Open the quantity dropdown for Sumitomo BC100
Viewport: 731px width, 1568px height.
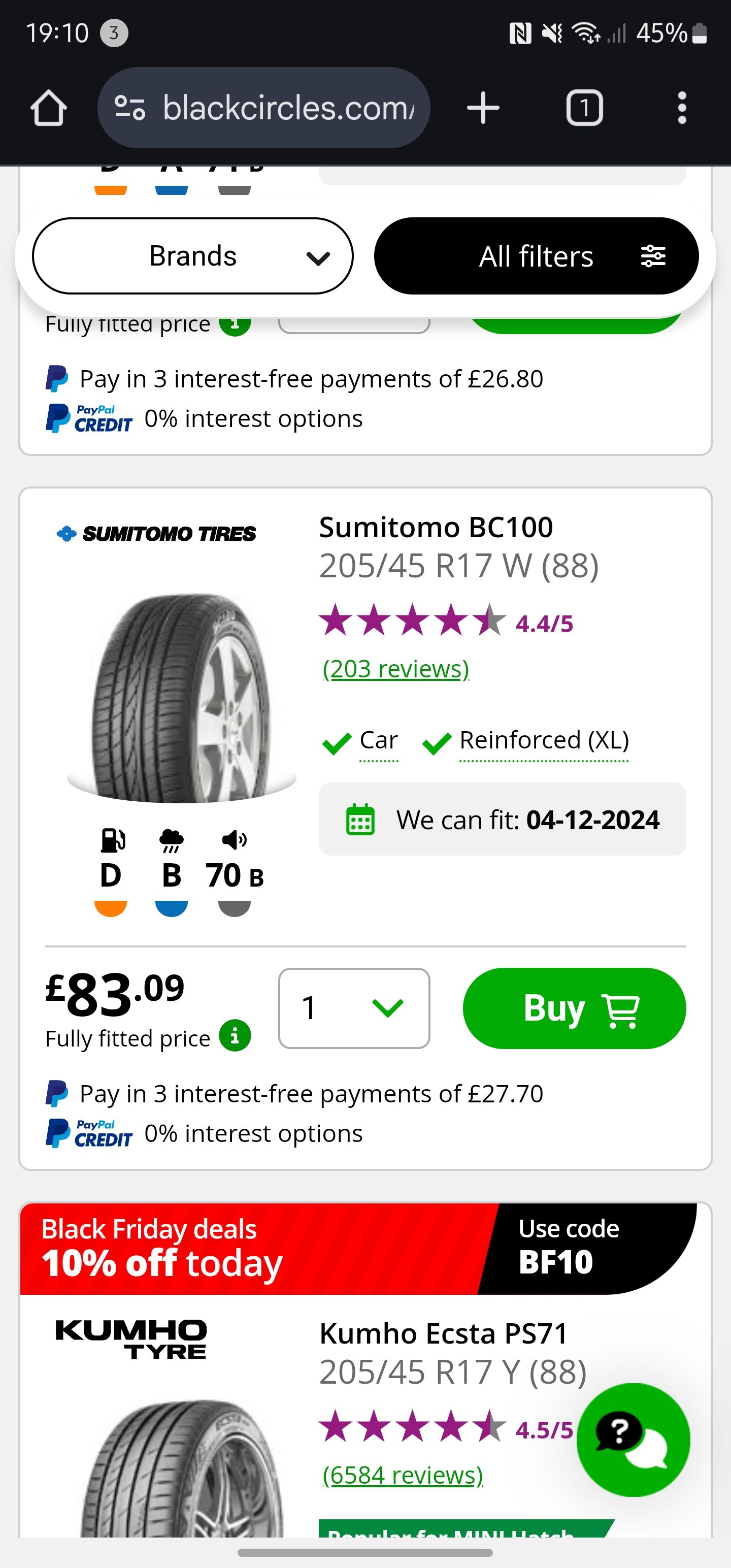354,1008
